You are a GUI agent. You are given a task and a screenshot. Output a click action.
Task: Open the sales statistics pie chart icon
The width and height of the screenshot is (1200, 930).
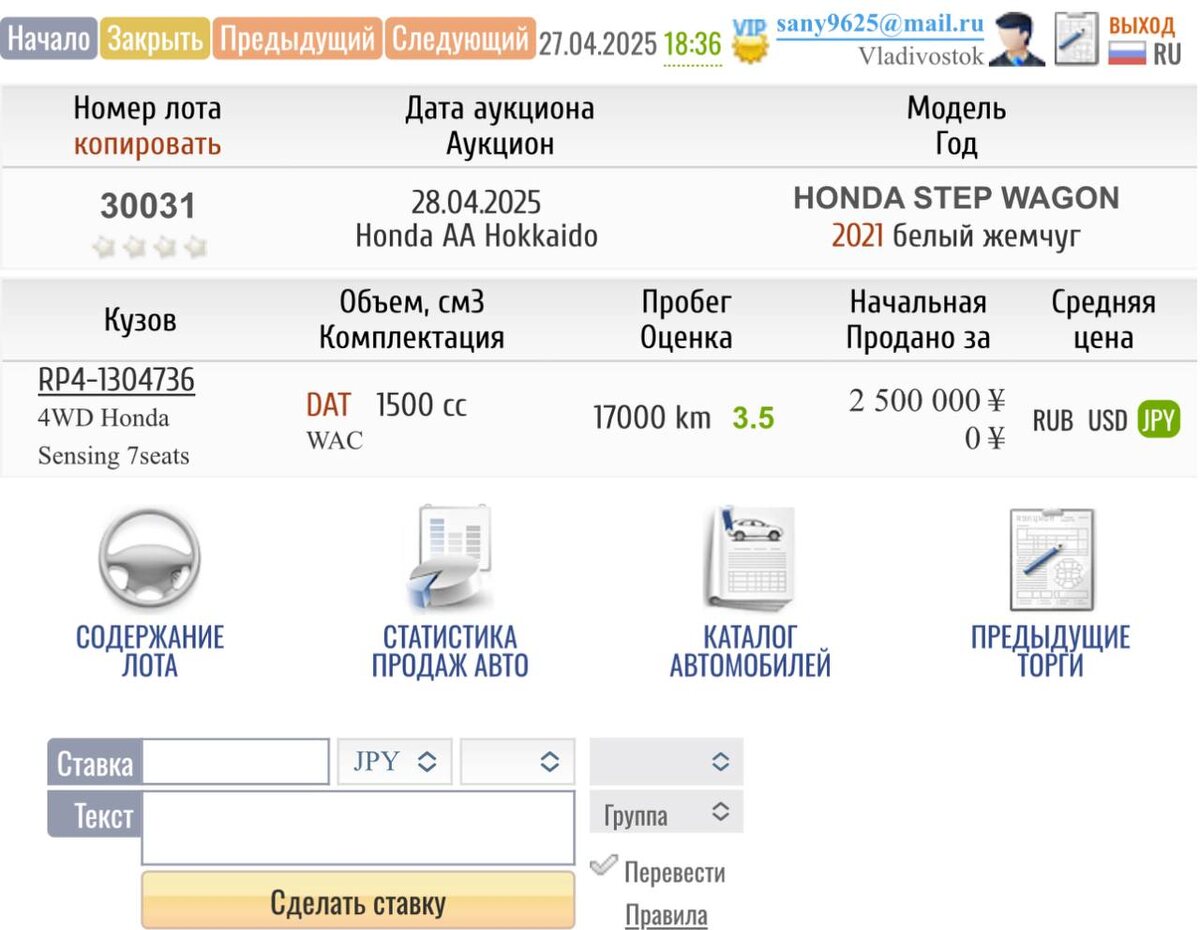(x=449, y=559)
